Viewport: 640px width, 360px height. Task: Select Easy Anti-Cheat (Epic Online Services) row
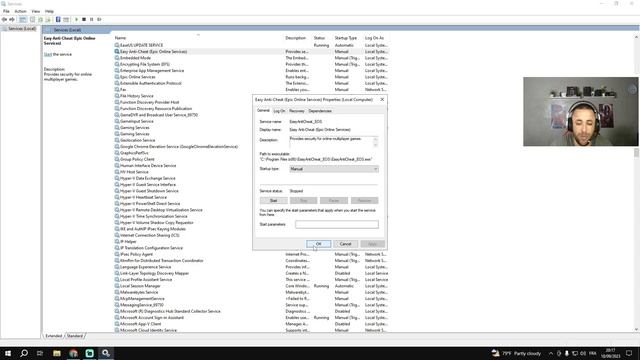pyautogui.click(x=251, y=52)
